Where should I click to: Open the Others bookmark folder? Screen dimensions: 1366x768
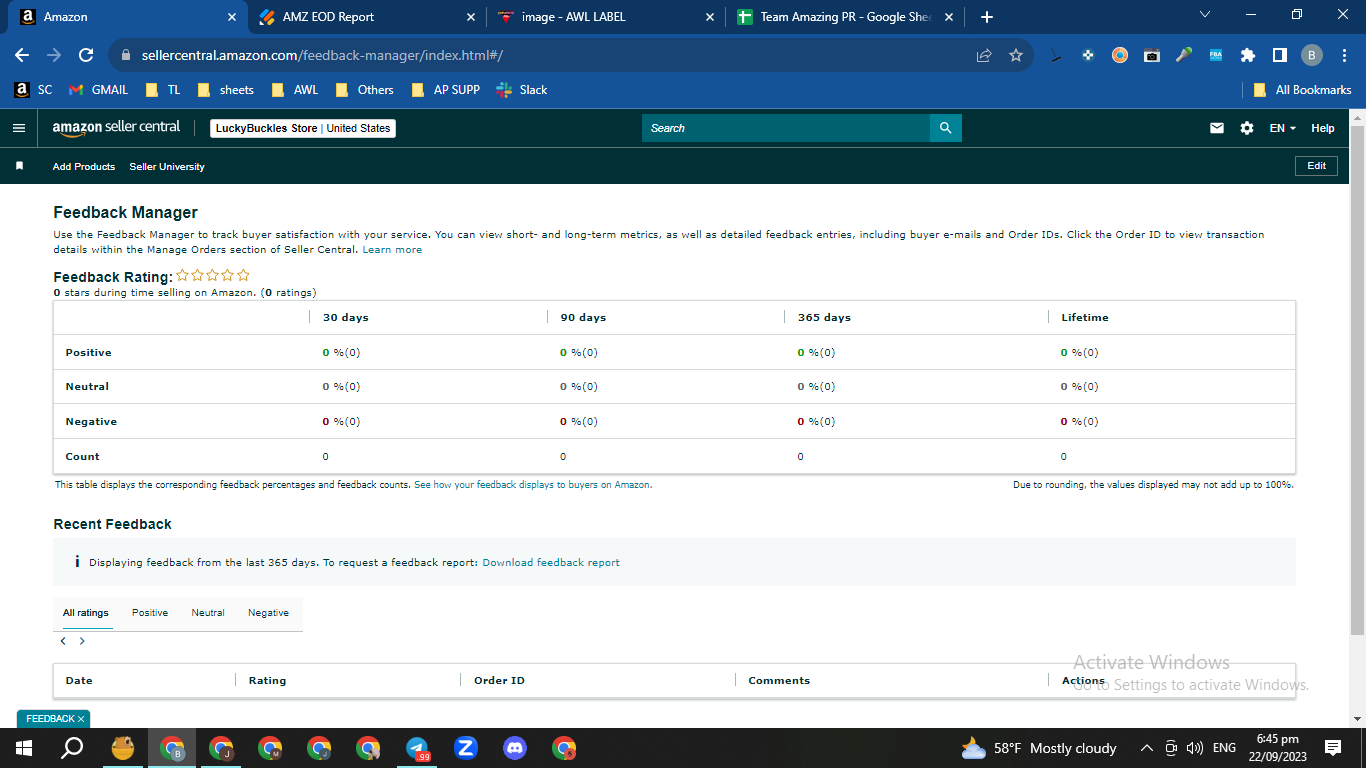tap(365, 90)
